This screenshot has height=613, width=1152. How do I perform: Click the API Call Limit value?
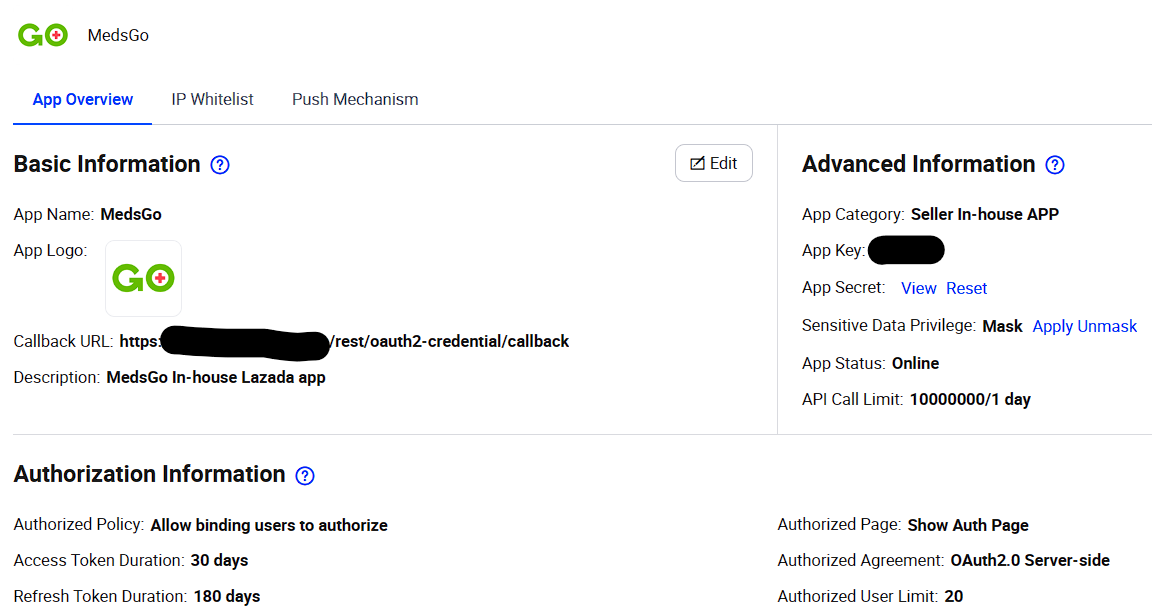pos(970,400)
